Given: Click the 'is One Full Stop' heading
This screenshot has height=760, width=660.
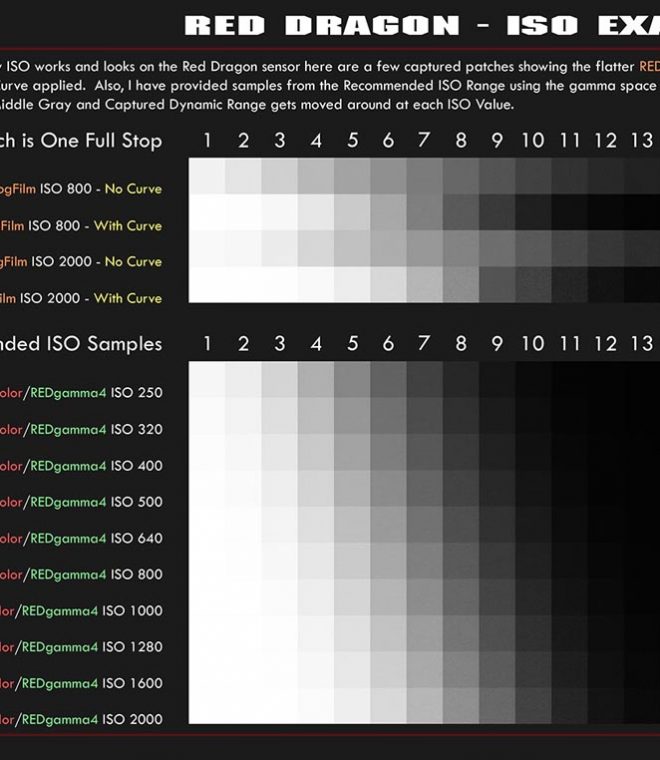Looking at the screenshot, I should tap(92, 141).
